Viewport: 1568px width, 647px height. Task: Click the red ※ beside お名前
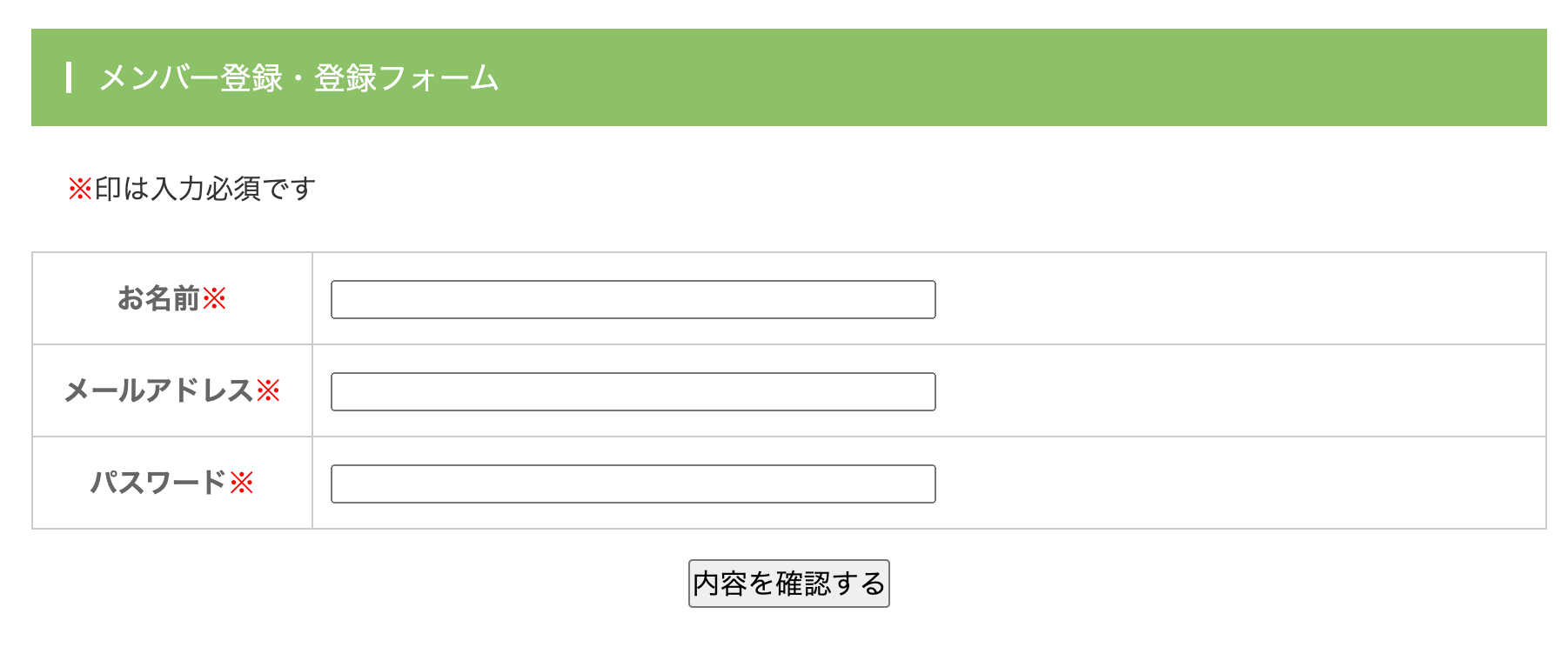(x=214, y=299)
